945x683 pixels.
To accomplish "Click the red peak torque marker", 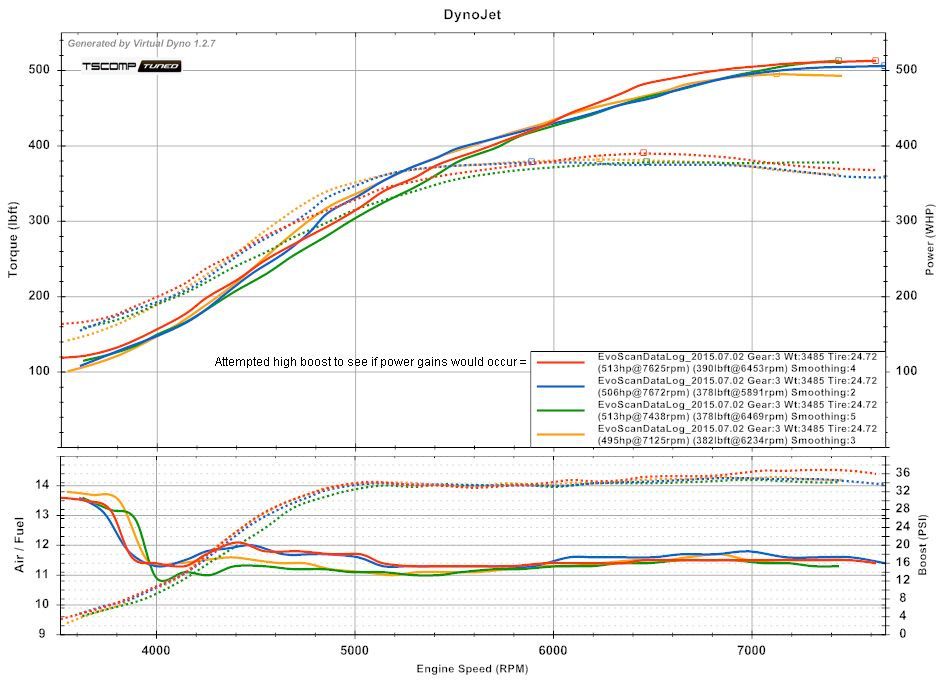I will point(643,153).
